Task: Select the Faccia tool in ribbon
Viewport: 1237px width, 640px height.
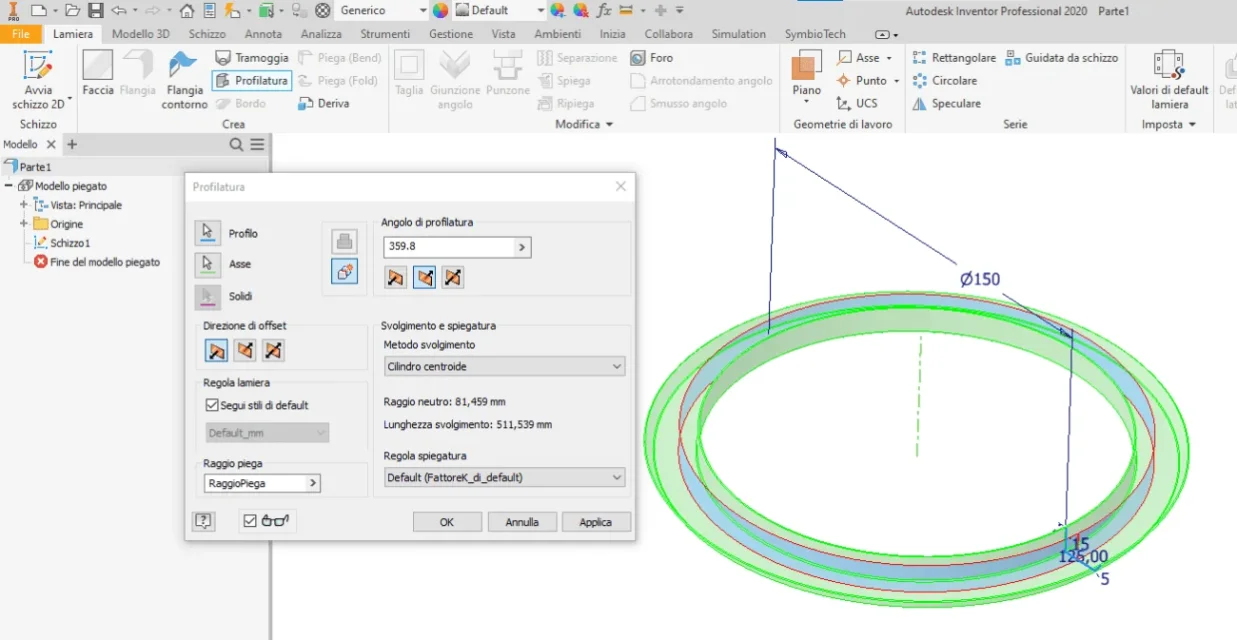Action: point(98,73)
